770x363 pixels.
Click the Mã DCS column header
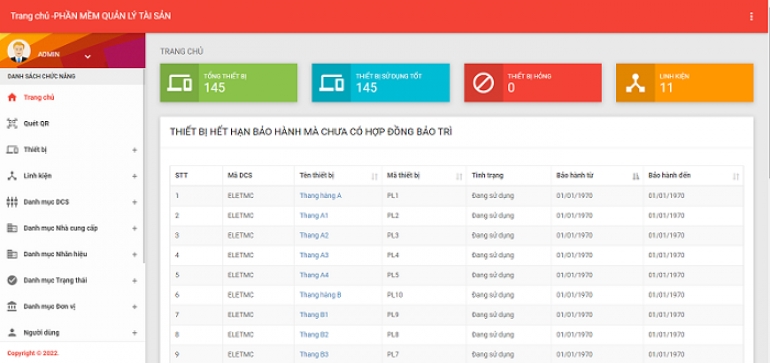(x=258, y=175)
